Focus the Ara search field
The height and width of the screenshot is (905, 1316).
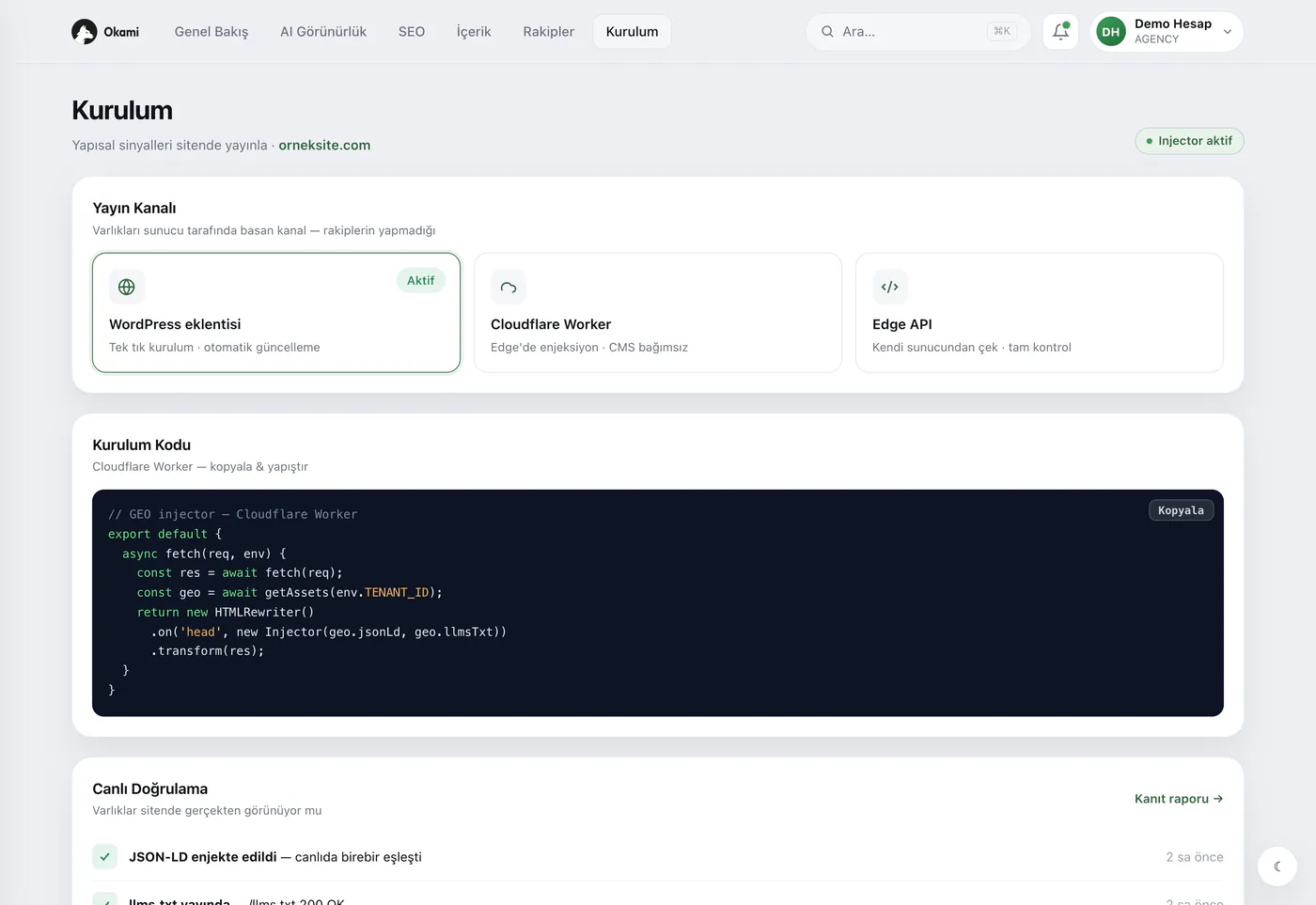[x=918, y=32]
